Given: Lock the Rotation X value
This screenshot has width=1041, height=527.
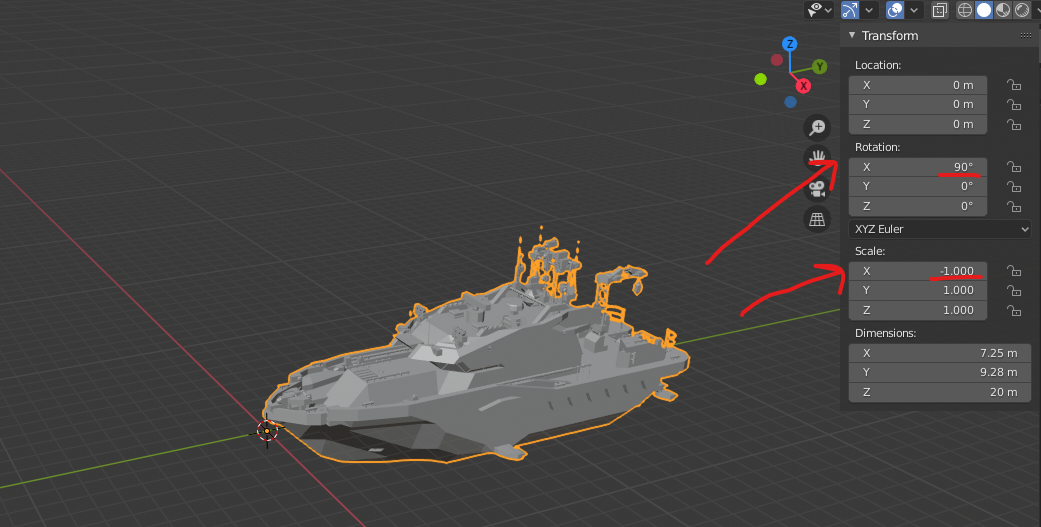Looking at the screenshot, I should coord(1013,167).
